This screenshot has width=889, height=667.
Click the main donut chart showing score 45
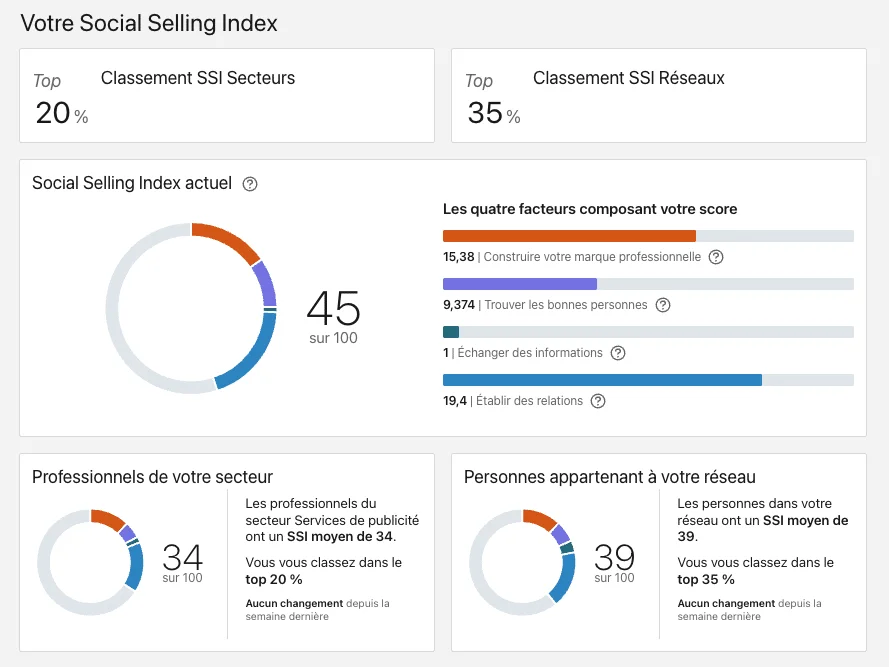coord(191,309)
